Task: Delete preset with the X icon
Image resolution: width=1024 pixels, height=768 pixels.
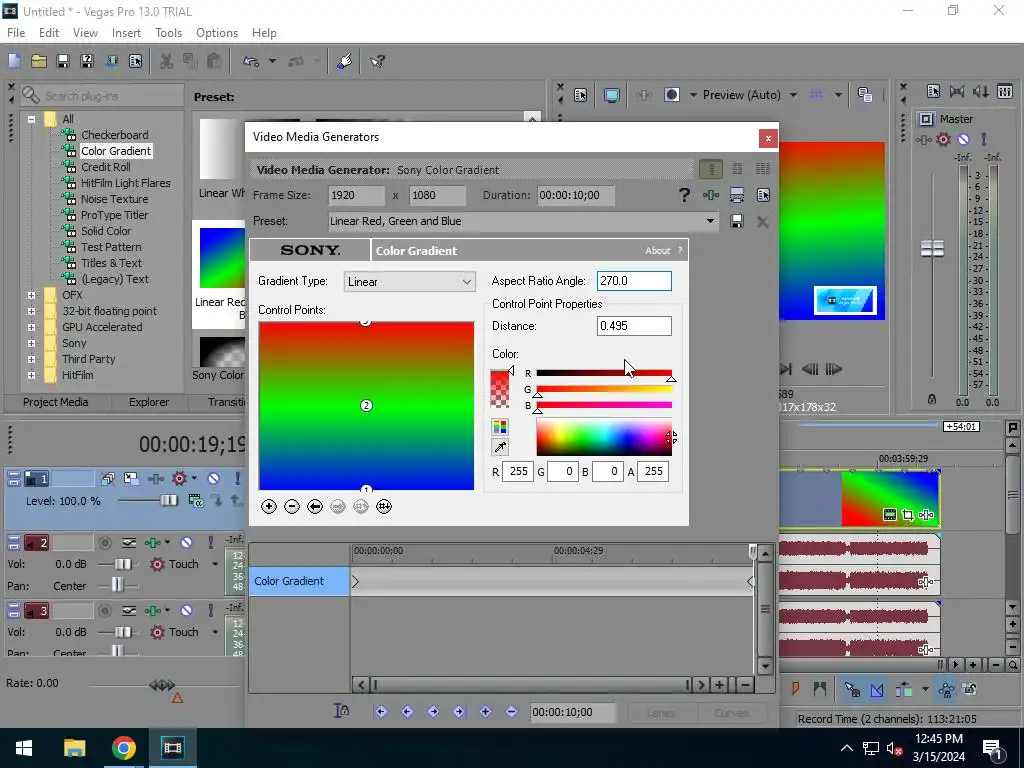Action: 762,221
